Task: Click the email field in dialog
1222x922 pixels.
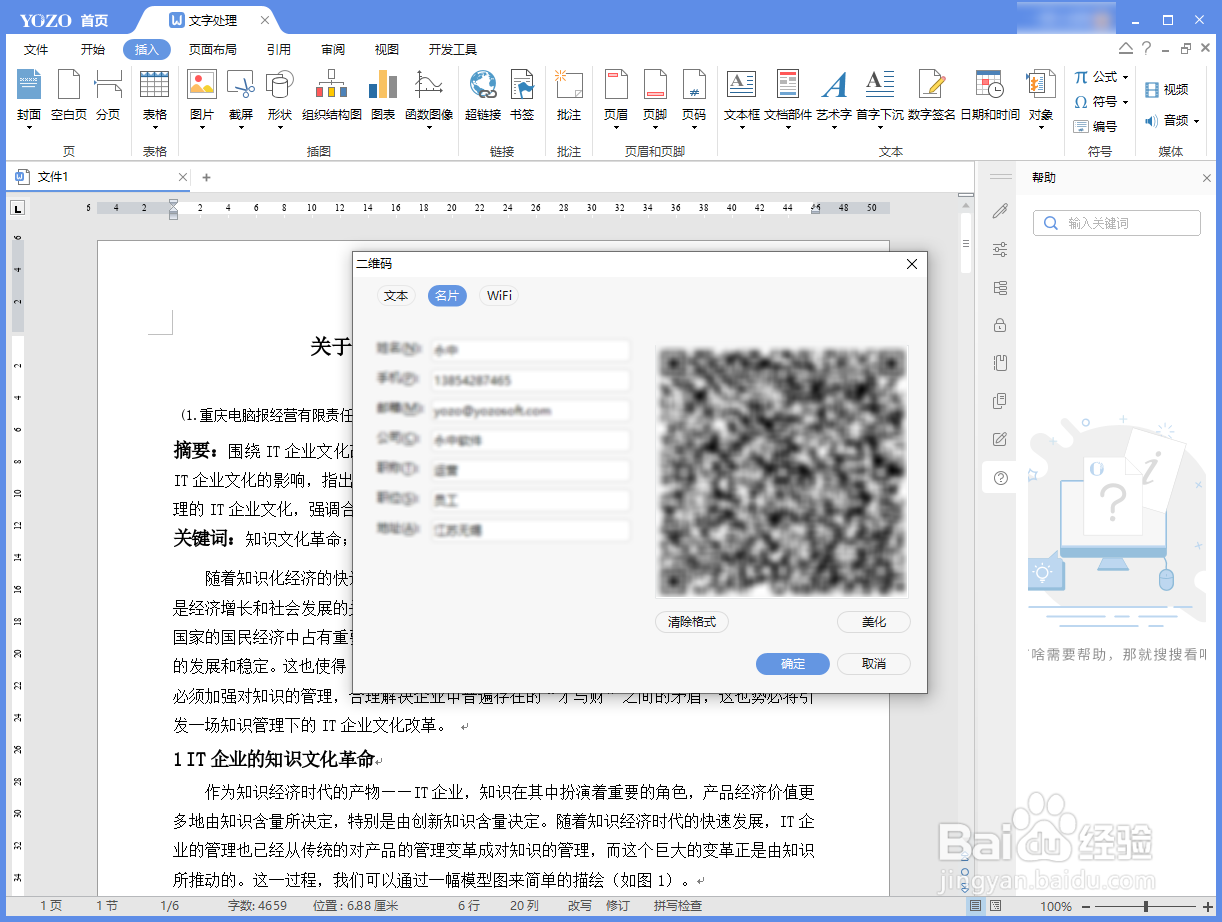Action: (529, 411)
